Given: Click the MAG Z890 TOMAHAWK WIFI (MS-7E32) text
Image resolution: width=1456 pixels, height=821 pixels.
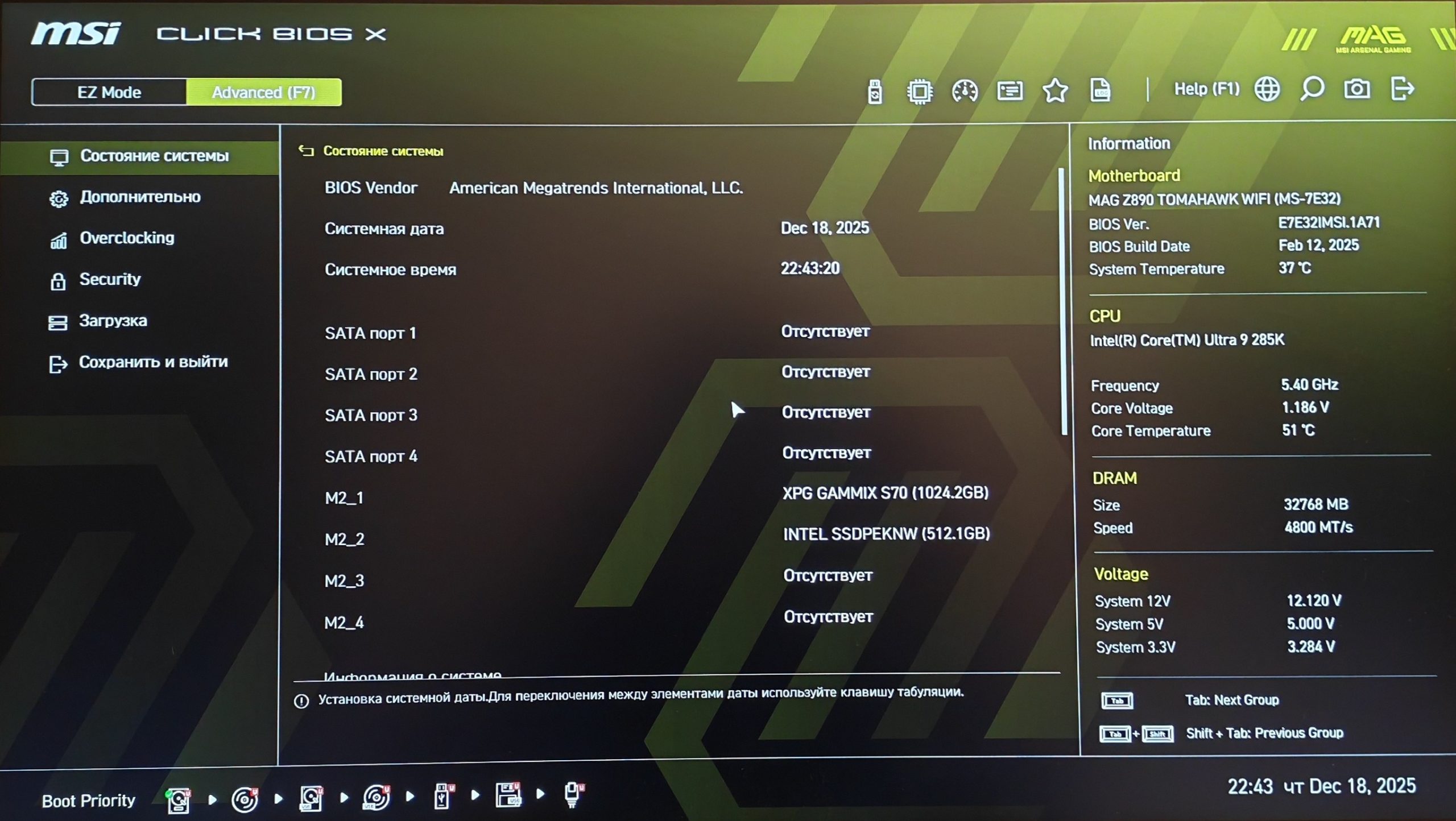Looking at the screenshot, I should (x=1214, y=199).
